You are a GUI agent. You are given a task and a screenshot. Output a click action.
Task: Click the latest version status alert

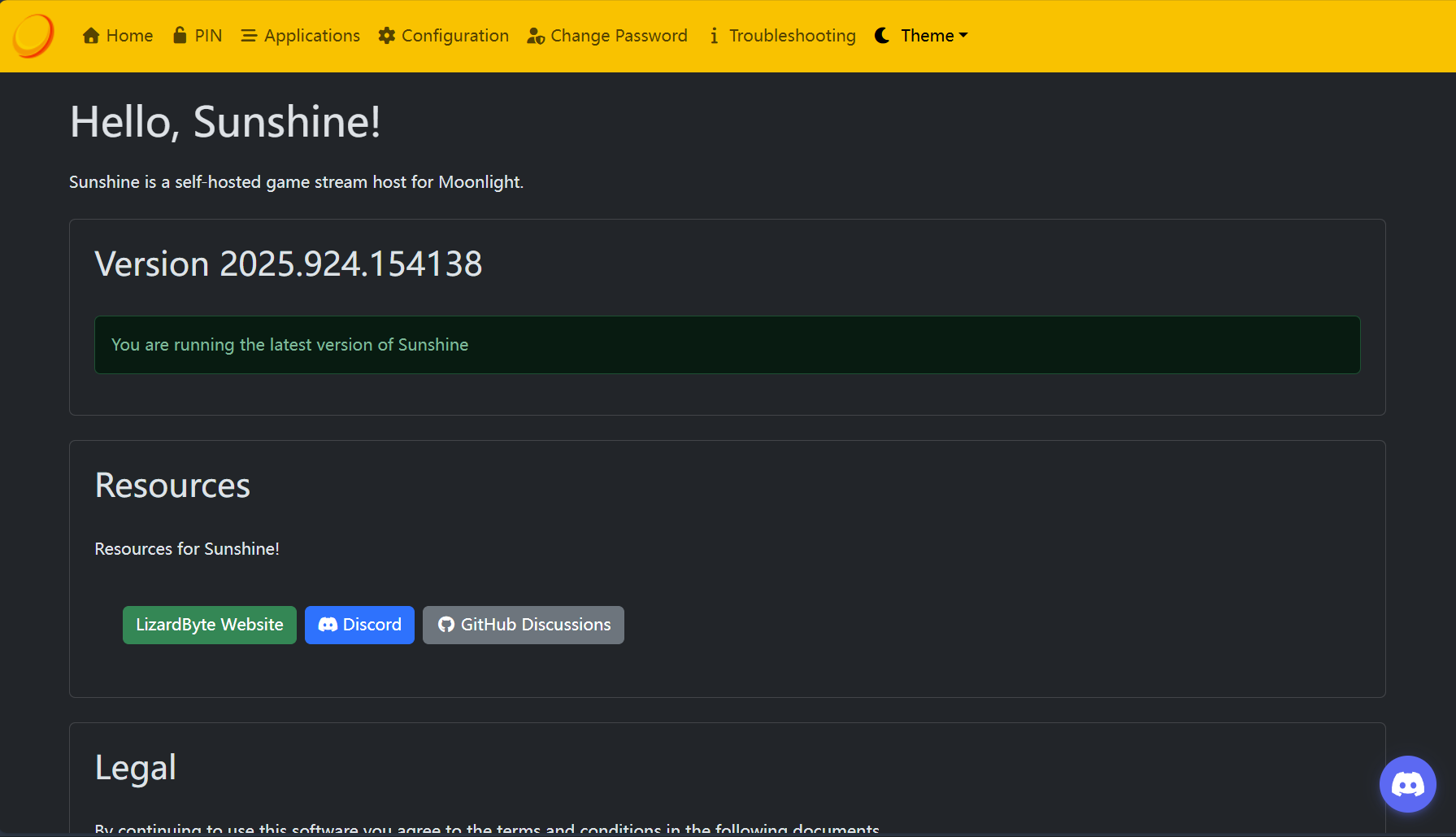click(727, 345)
